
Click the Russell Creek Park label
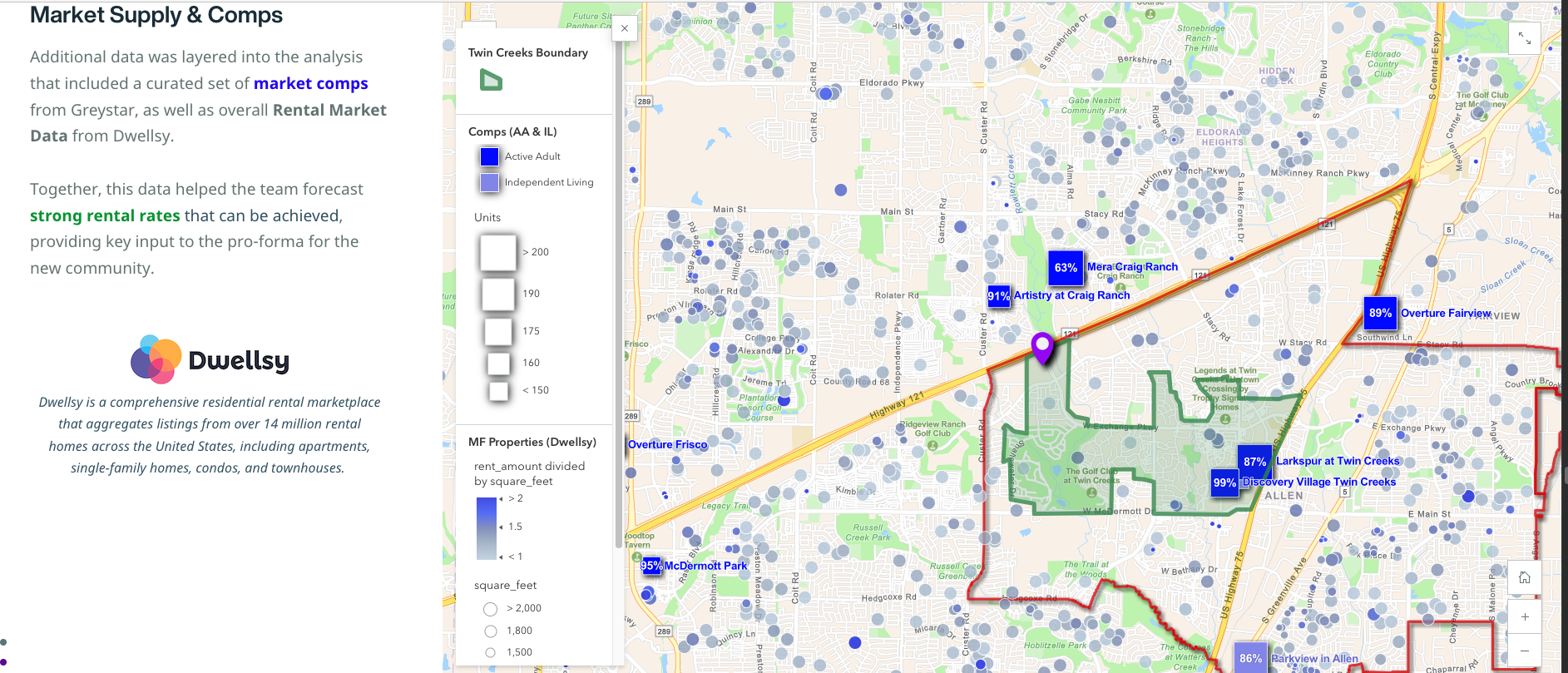[868, 532]
